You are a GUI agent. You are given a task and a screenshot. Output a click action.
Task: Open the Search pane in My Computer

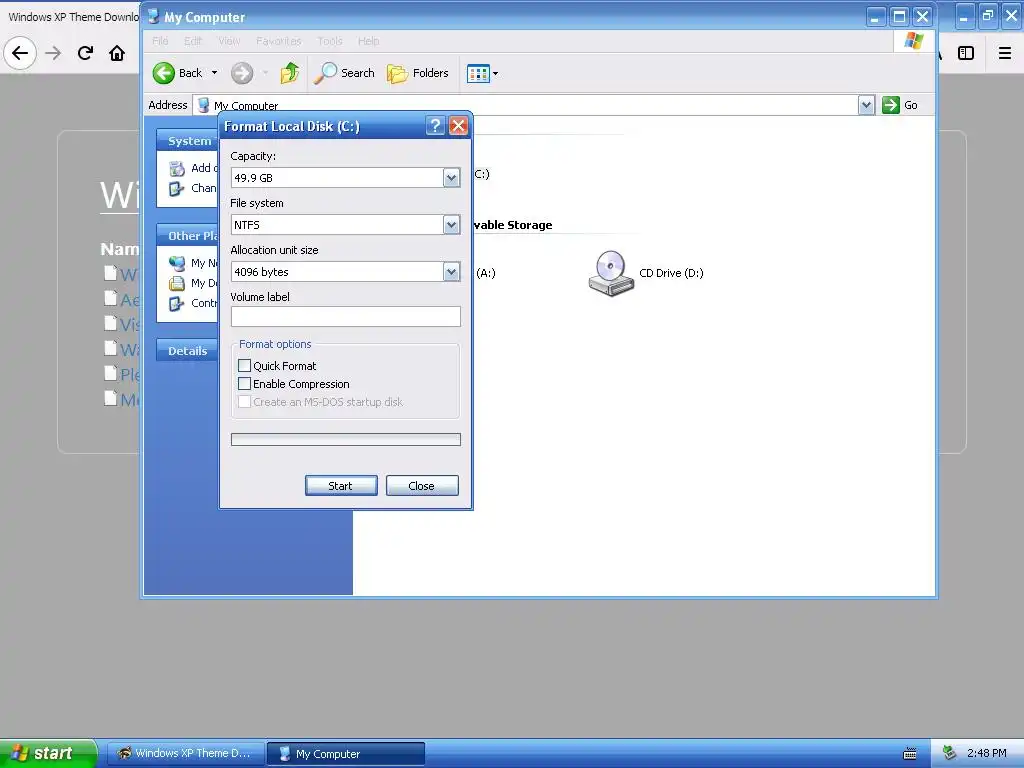(x=344, y=73)
